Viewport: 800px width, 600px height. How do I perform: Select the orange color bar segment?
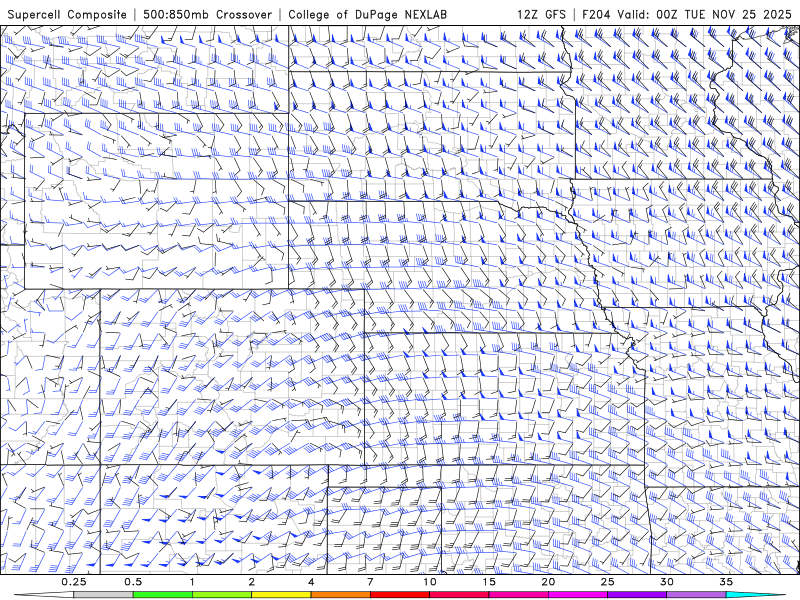tap(340, 595)
